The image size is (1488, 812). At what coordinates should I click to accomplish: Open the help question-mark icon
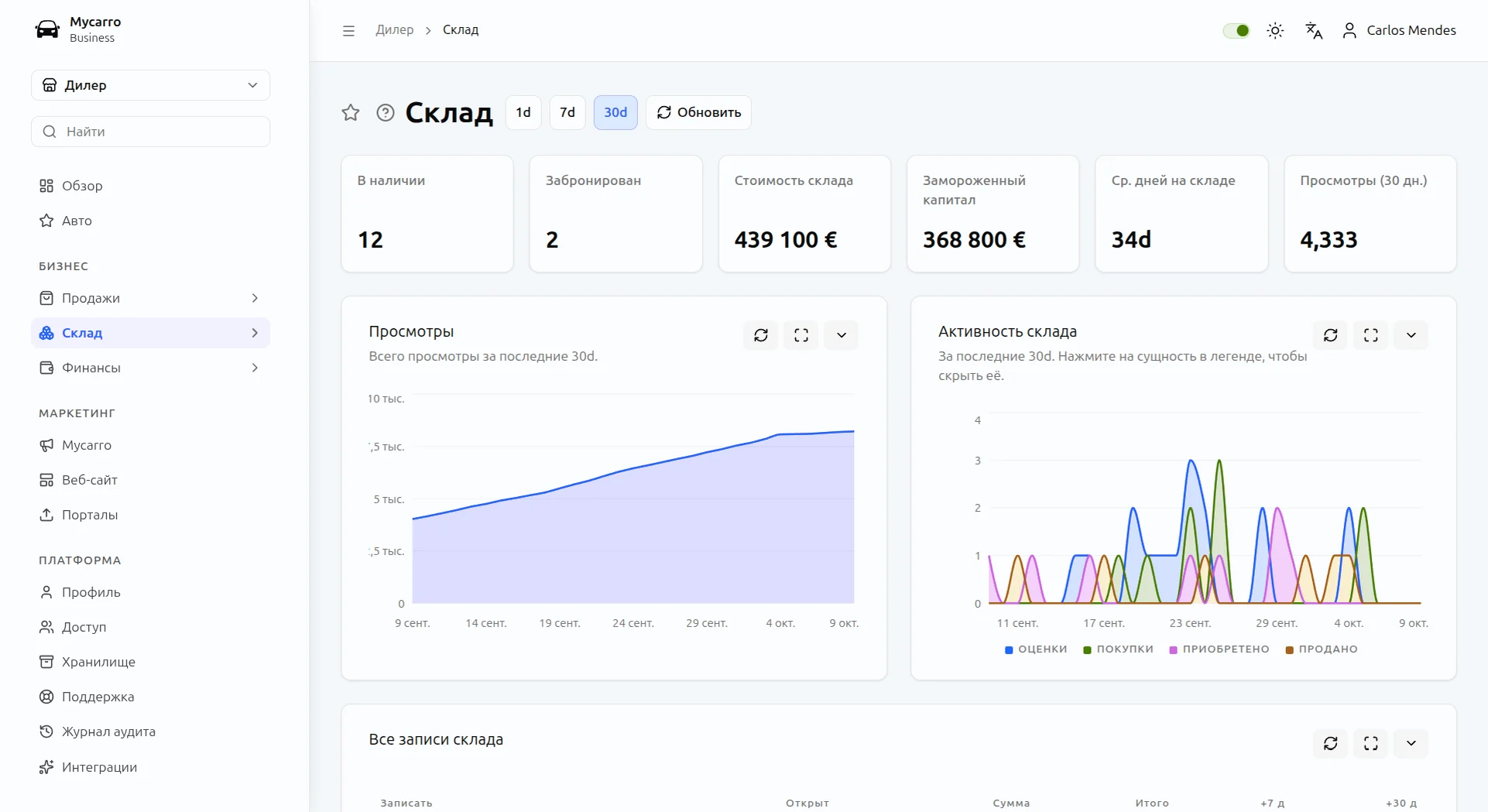(x=386, y=113)
